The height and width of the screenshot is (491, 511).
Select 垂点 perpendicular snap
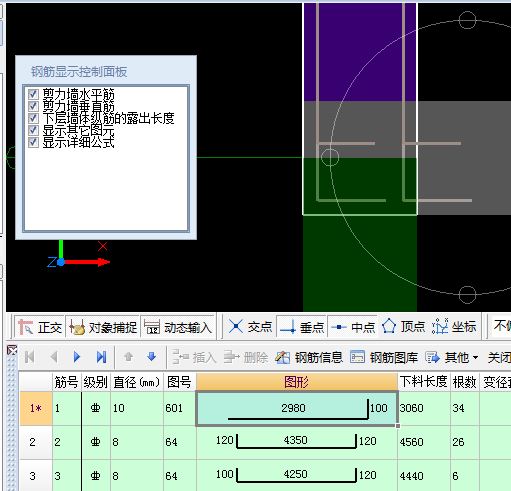(302, 327)
